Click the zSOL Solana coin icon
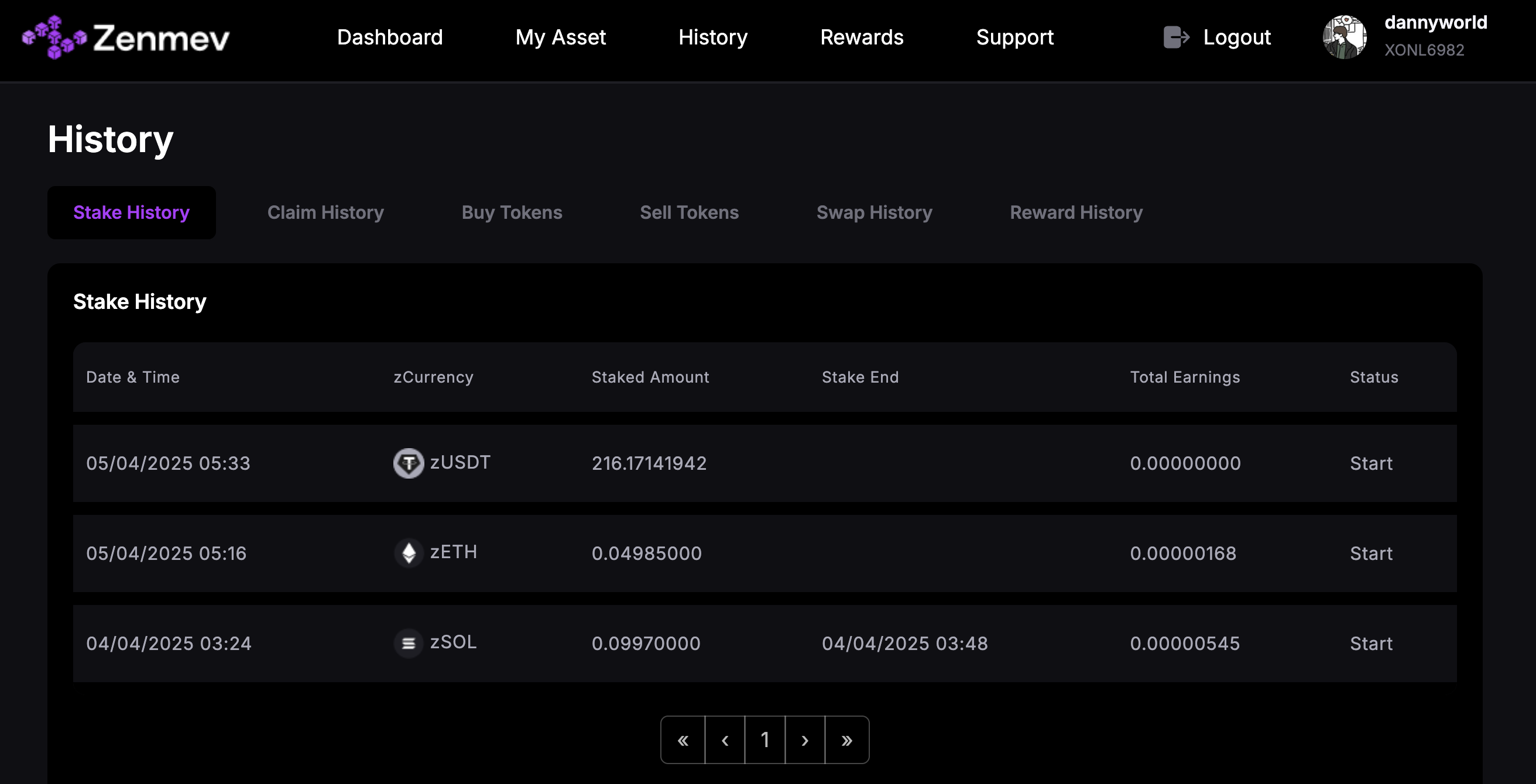Image resolution: width=1536 pixels, height=784 pixels. click(x=409, y=644)
